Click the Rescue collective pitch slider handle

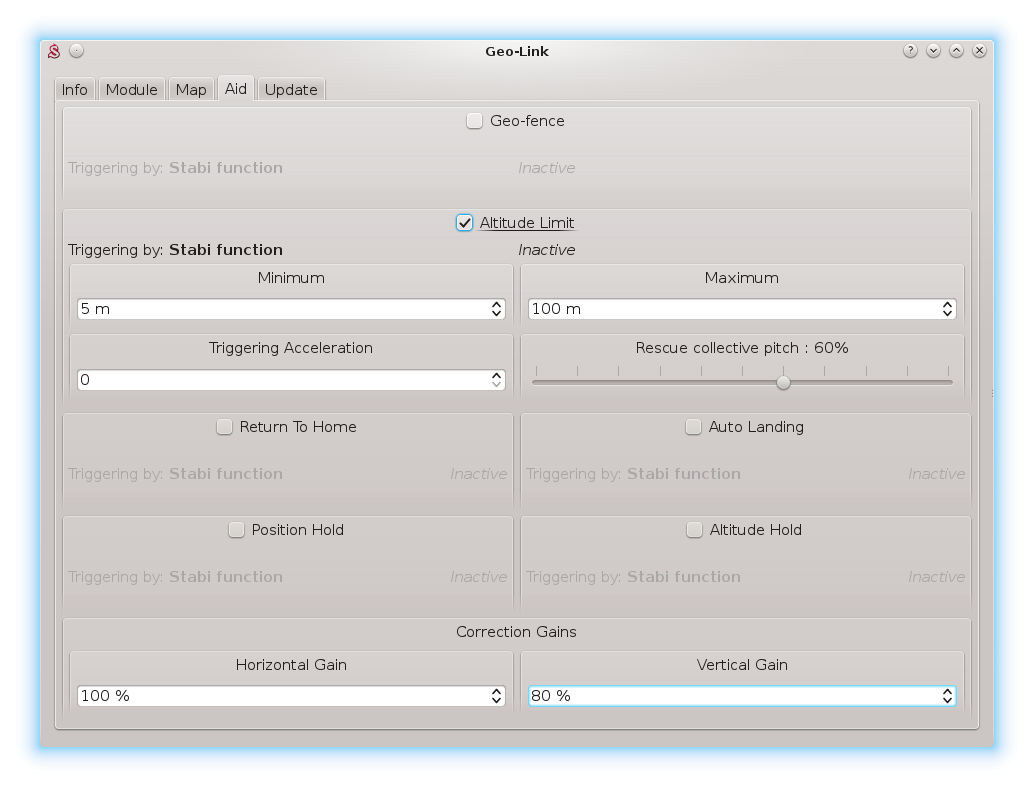784,382
